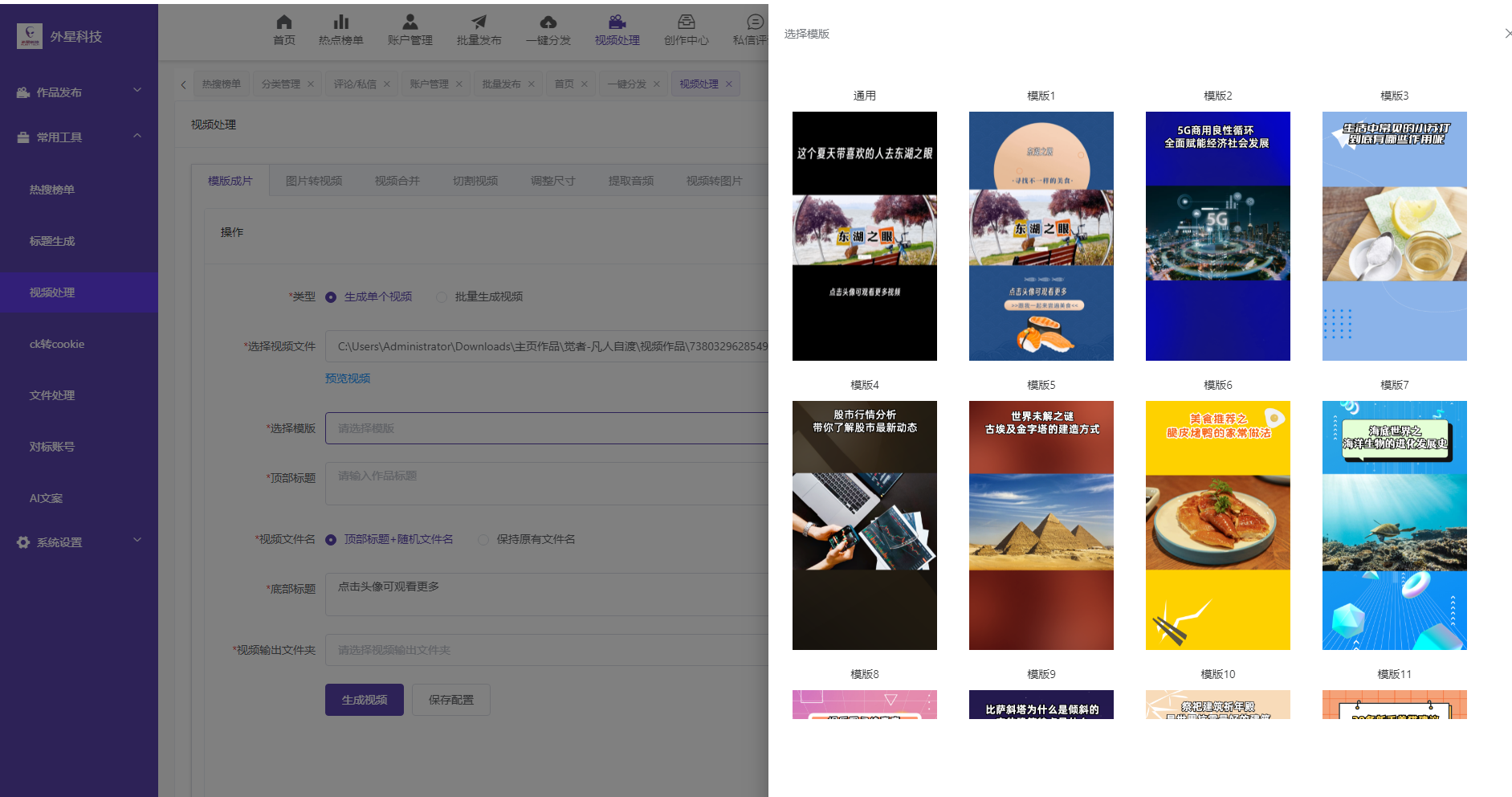Open the 账户管理 user icon
The image size is (1512, 797).
(410, 22)
